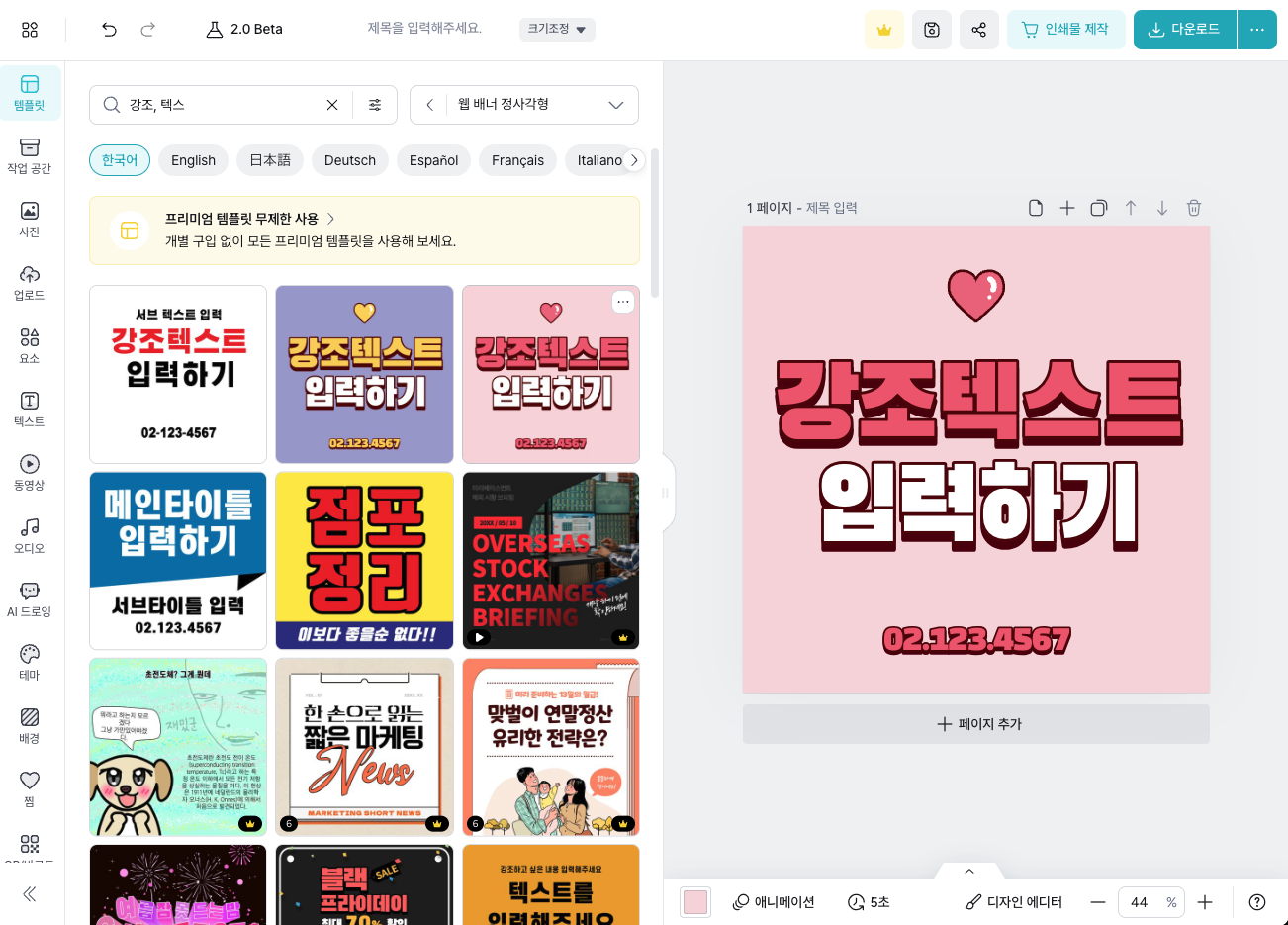Open the 동영상 sidebar panel

pos(30,473)
